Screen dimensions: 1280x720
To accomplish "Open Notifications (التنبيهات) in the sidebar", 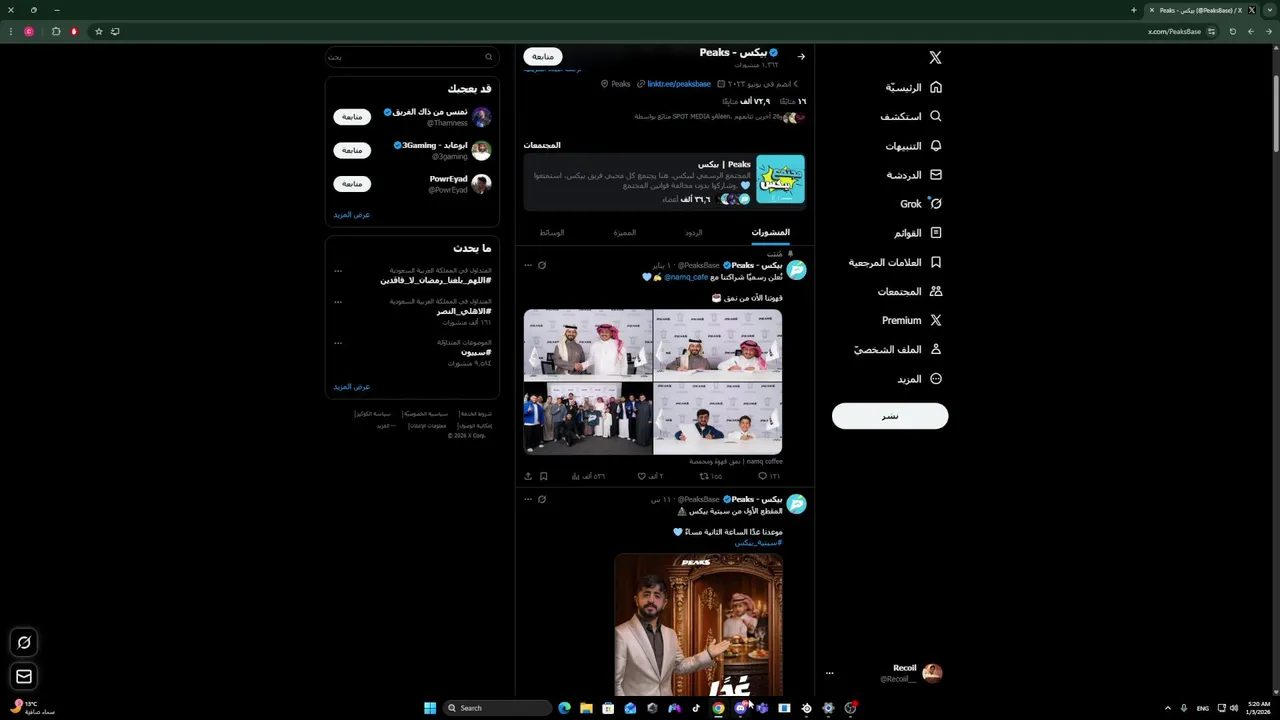I will 913,146.
